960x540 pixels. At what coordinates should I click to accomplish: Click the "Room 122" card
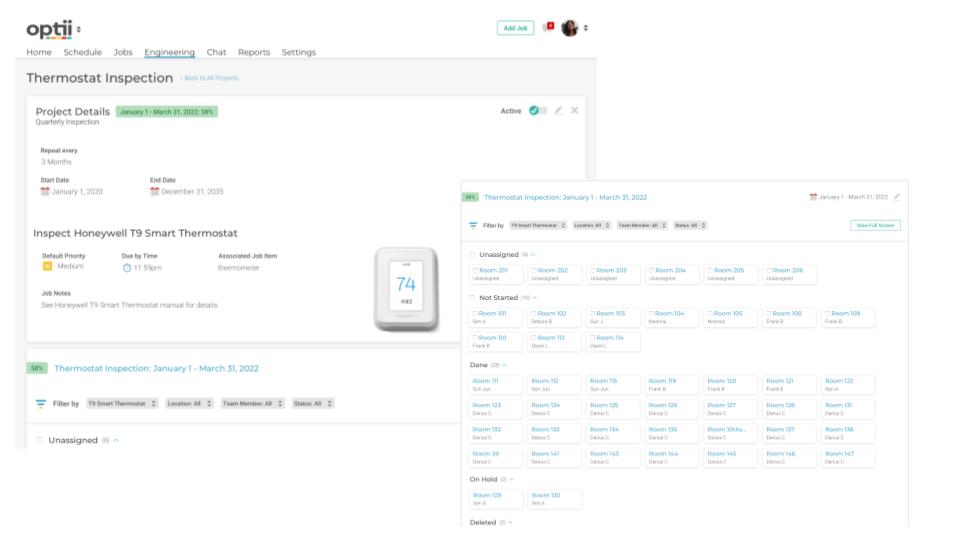(x=849, y=384)
